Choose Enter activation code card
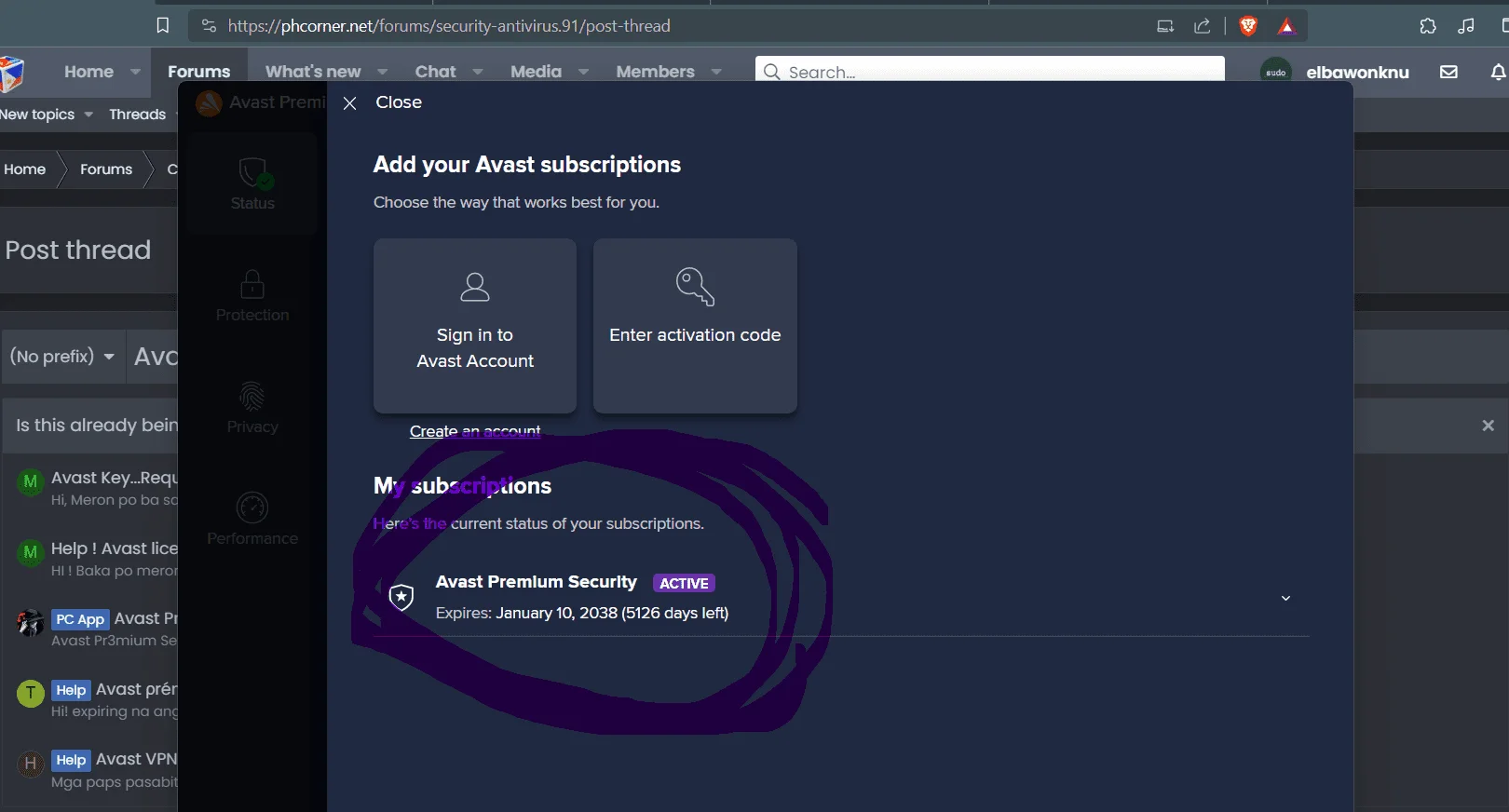The width and height of the screenshot is (1509, 812). 695,326
